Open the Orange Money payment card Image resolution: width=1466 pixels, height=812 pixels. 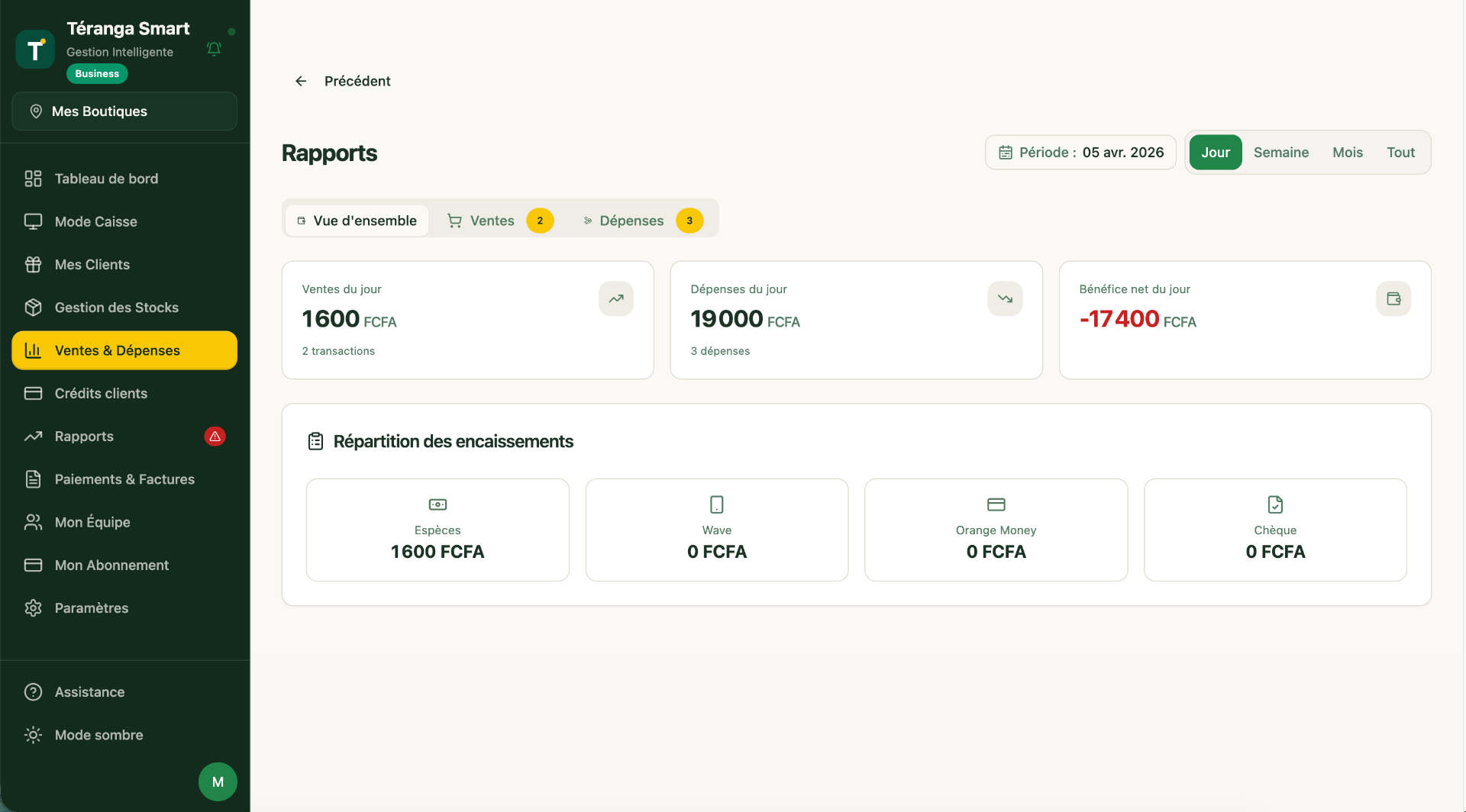996,530
